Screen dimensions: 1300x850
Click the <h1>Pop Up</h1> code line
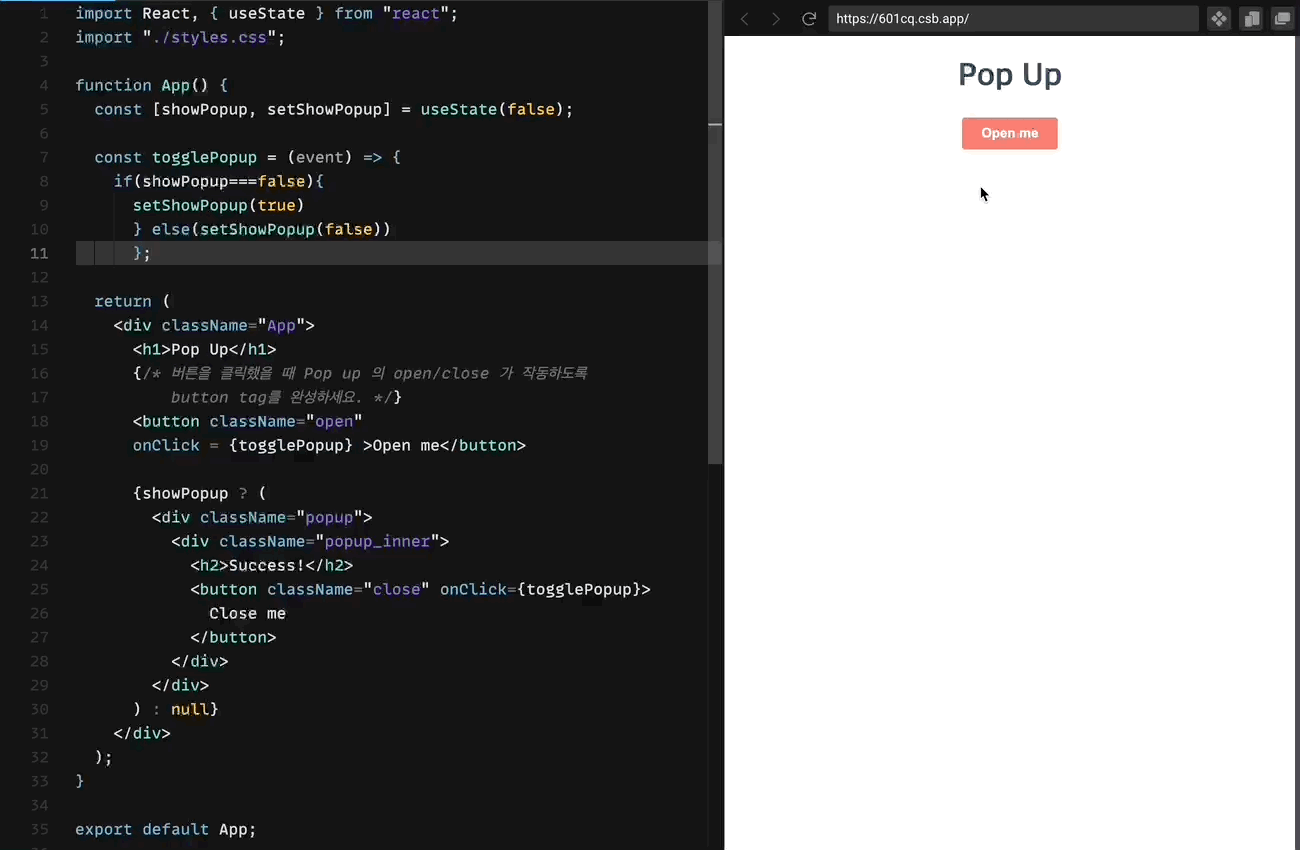(x=204, y=349)
